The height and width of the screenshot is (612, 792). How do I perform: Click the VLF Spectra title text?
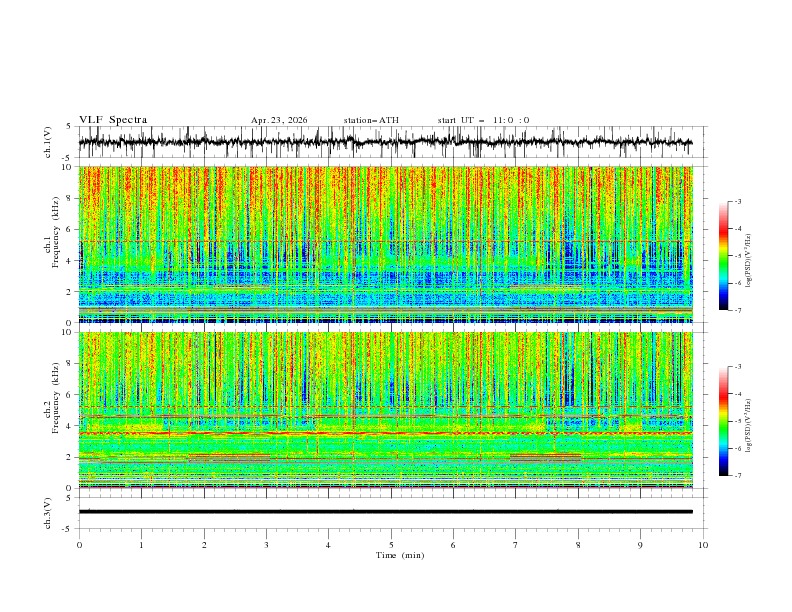(113, 120)
